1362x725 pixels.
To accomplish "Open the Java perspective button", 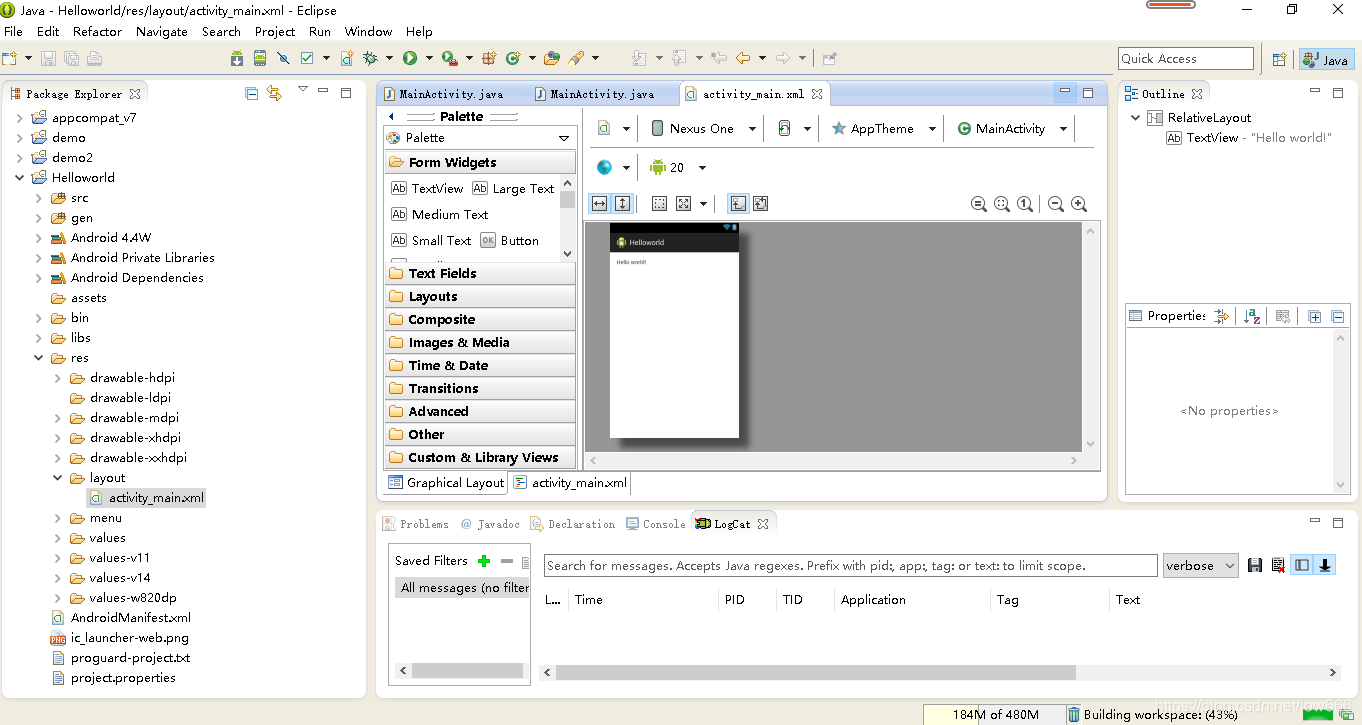I will coord(1326,60).
